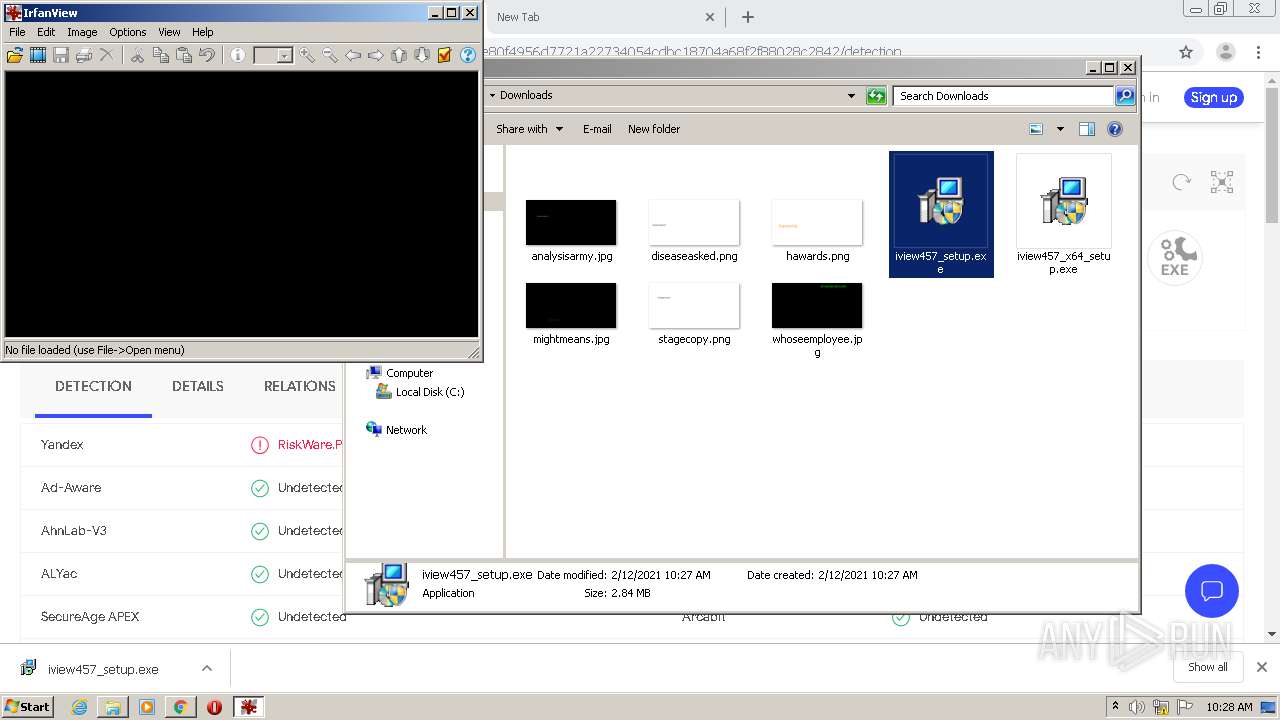The width and height of the screenshot is (1280, 720).
Task: Open the Share with dropdown
Action: (530, 129)
